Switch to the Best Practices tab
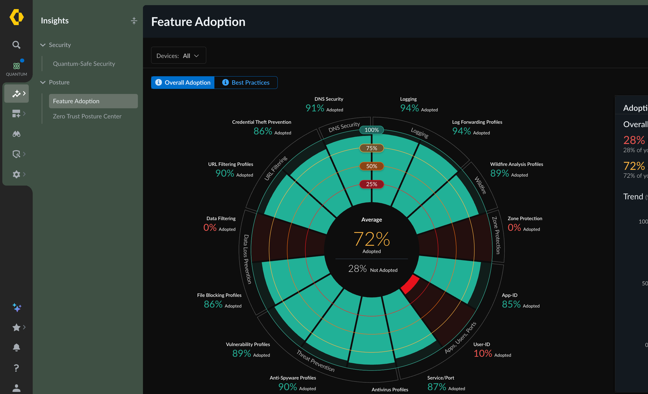 (x=246, y=83)
